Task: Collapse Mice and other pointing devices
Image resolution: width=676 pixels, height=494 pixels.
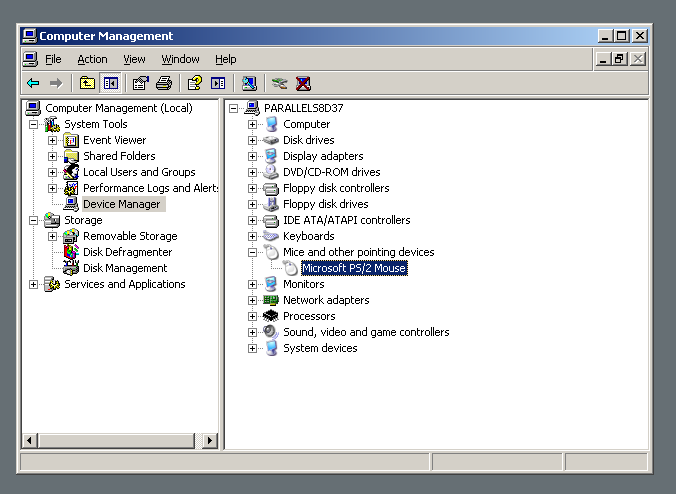Action: (252, 253)
